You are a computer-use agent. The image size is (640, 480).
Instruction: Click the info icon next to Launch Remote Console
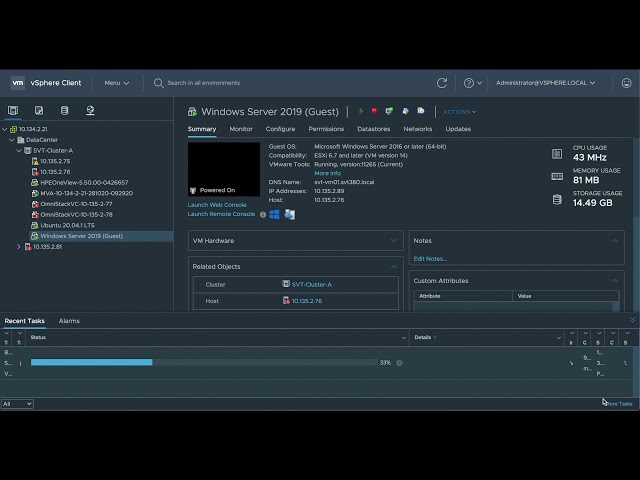point(263,214)
